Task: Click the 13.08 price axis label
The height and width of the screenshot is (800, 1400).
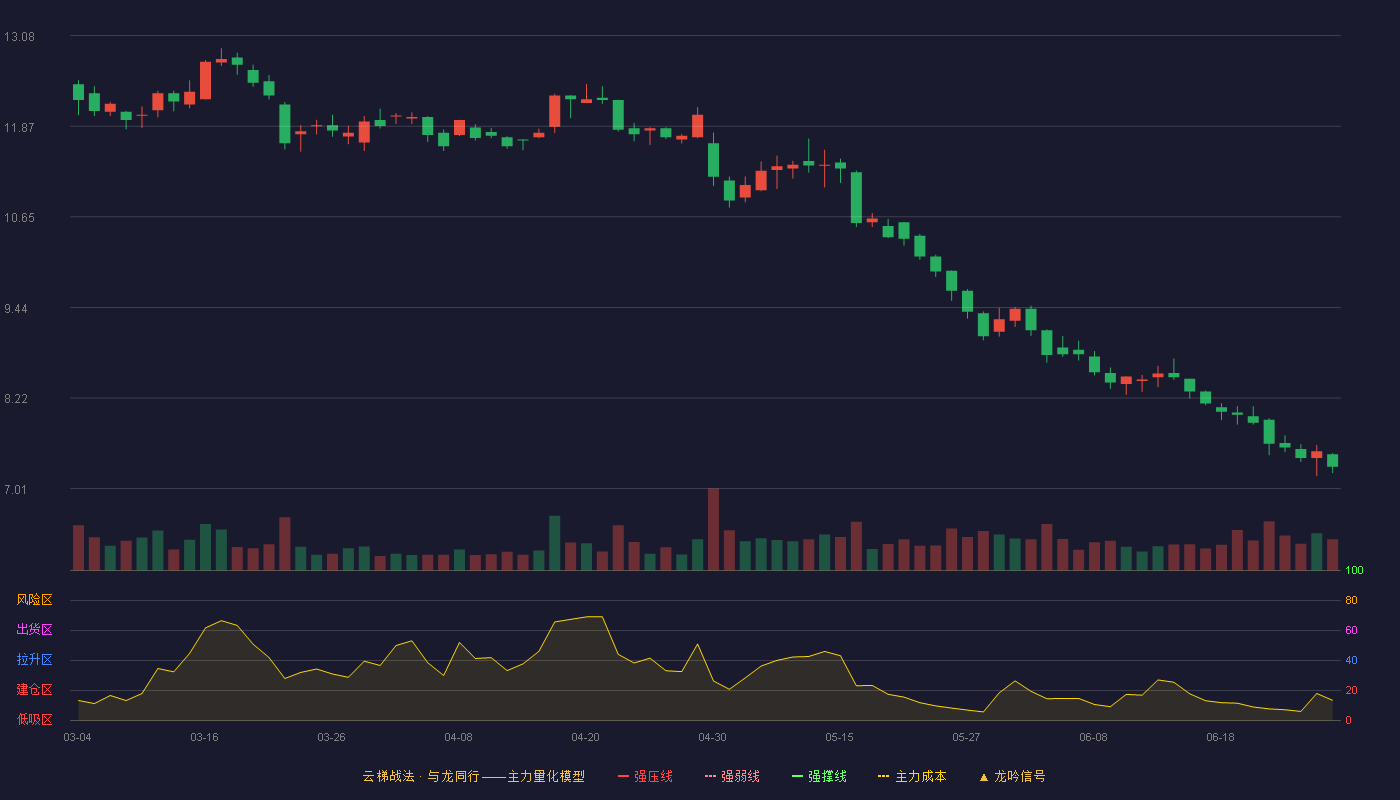Action: pos(19,37)
